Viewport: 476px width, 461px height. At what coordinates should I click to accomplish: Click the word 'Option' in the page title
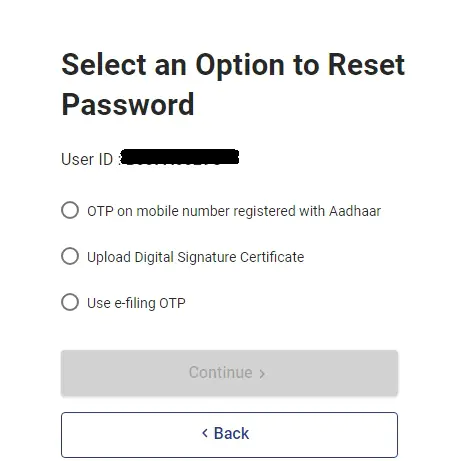click(x=239, y=66)
